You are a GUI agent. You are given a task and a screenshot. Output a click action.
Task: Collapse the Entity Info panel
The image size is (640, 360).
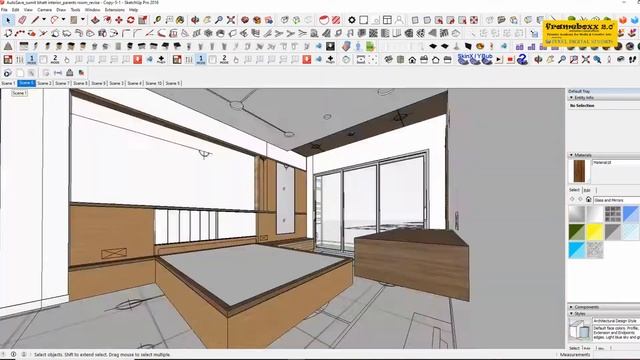(571, 98)
